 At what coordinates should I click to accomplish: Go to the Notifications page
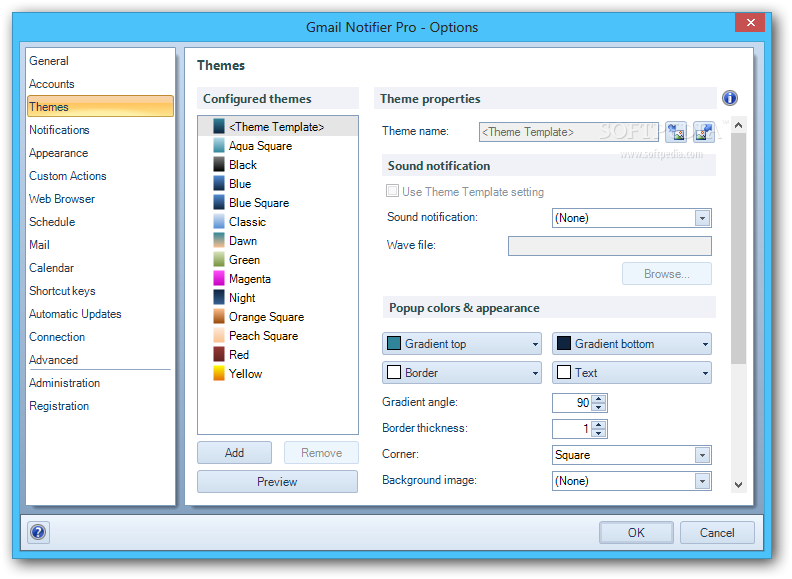(59, 130)
